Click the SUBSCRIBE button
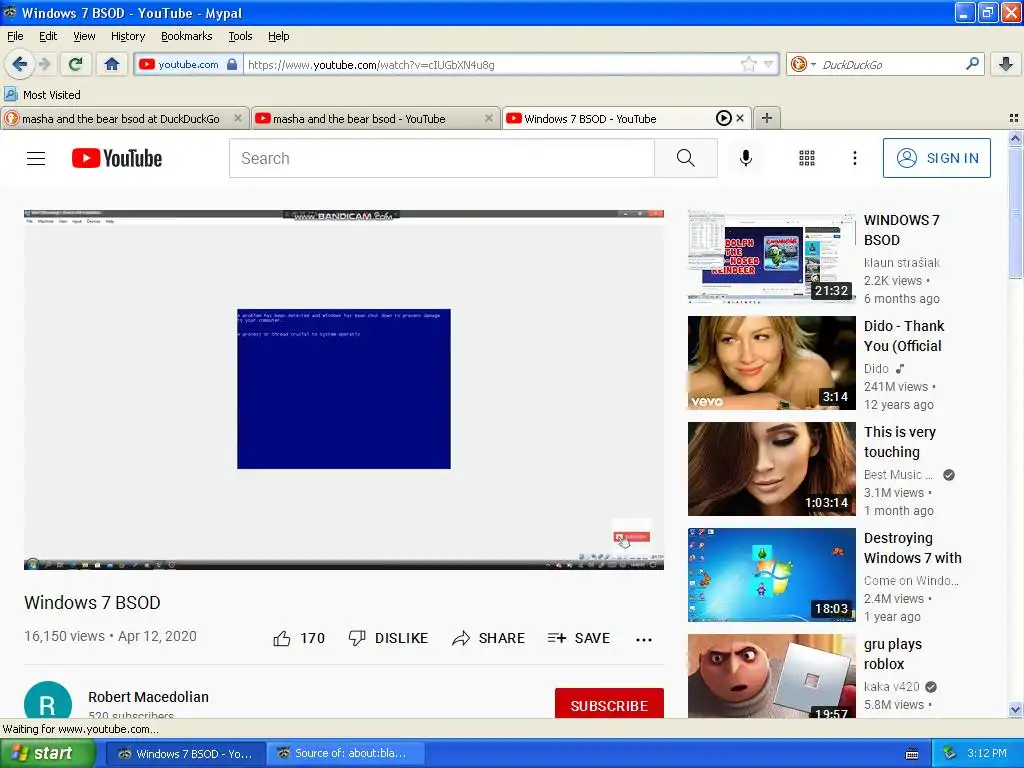The image size is (1024, 768). coord(609,705)
